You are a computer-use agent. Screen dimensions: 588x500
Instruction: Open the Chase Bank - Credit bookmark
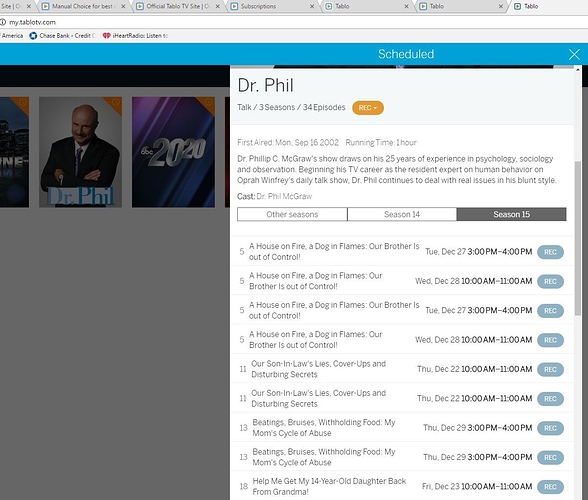(x=62, y=36)
